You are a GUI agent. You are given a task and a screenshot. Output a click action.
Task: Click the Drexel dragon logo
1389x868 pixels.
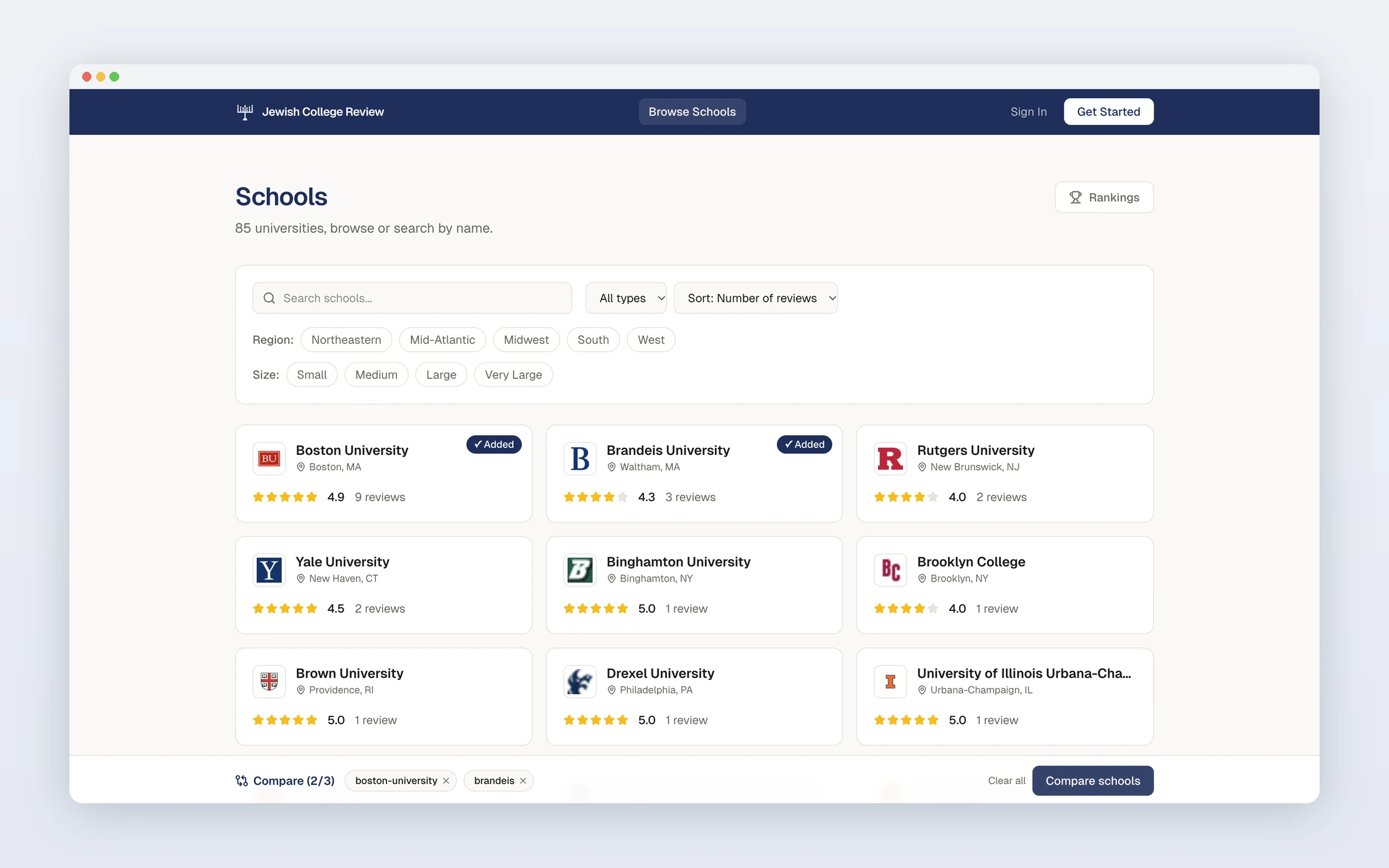pos(580,681)
